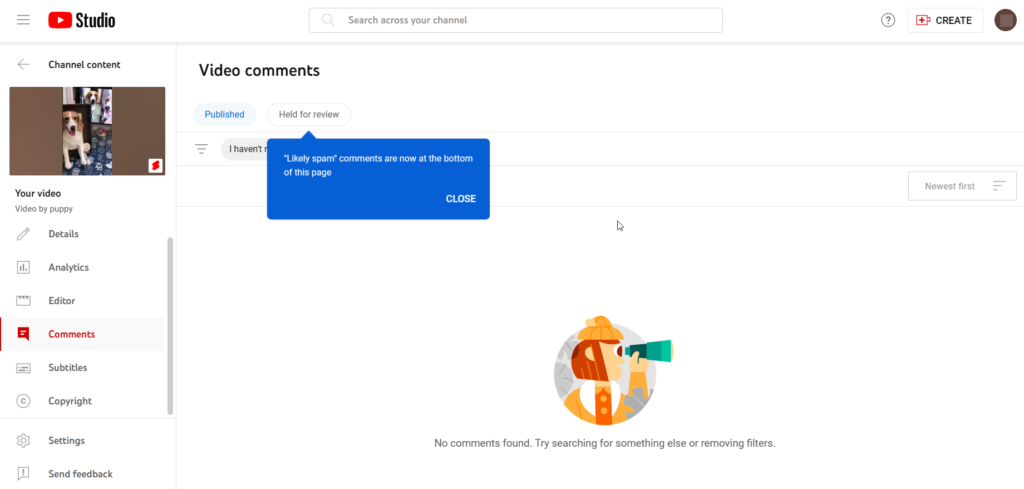The image size is (1024, 489).
Task: Open the Analytics section in the sidebar
Action: coord(68,268)
